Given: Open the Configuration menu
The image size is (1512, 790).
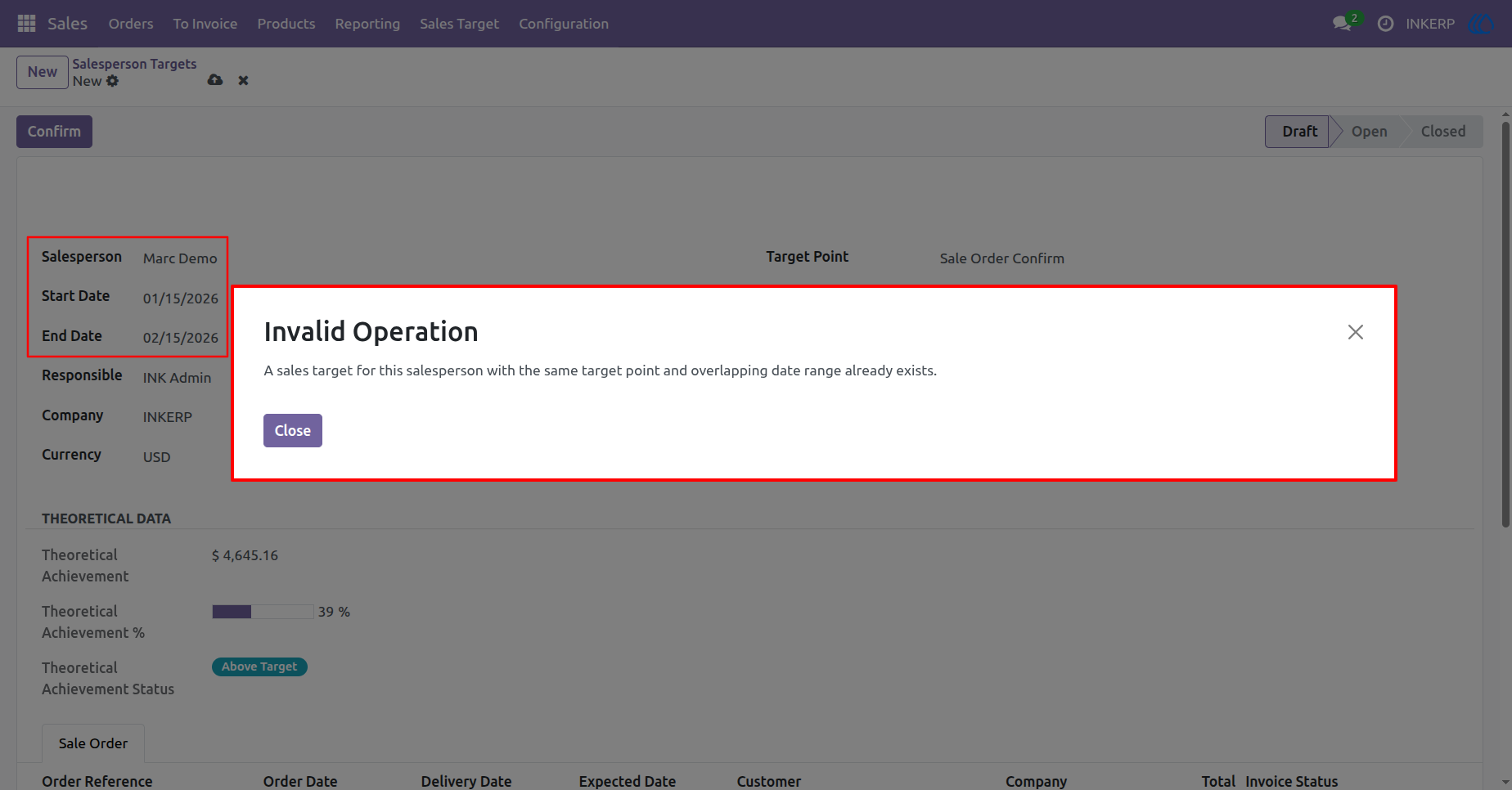Looking at the screenshot, I should coord(564,24).
